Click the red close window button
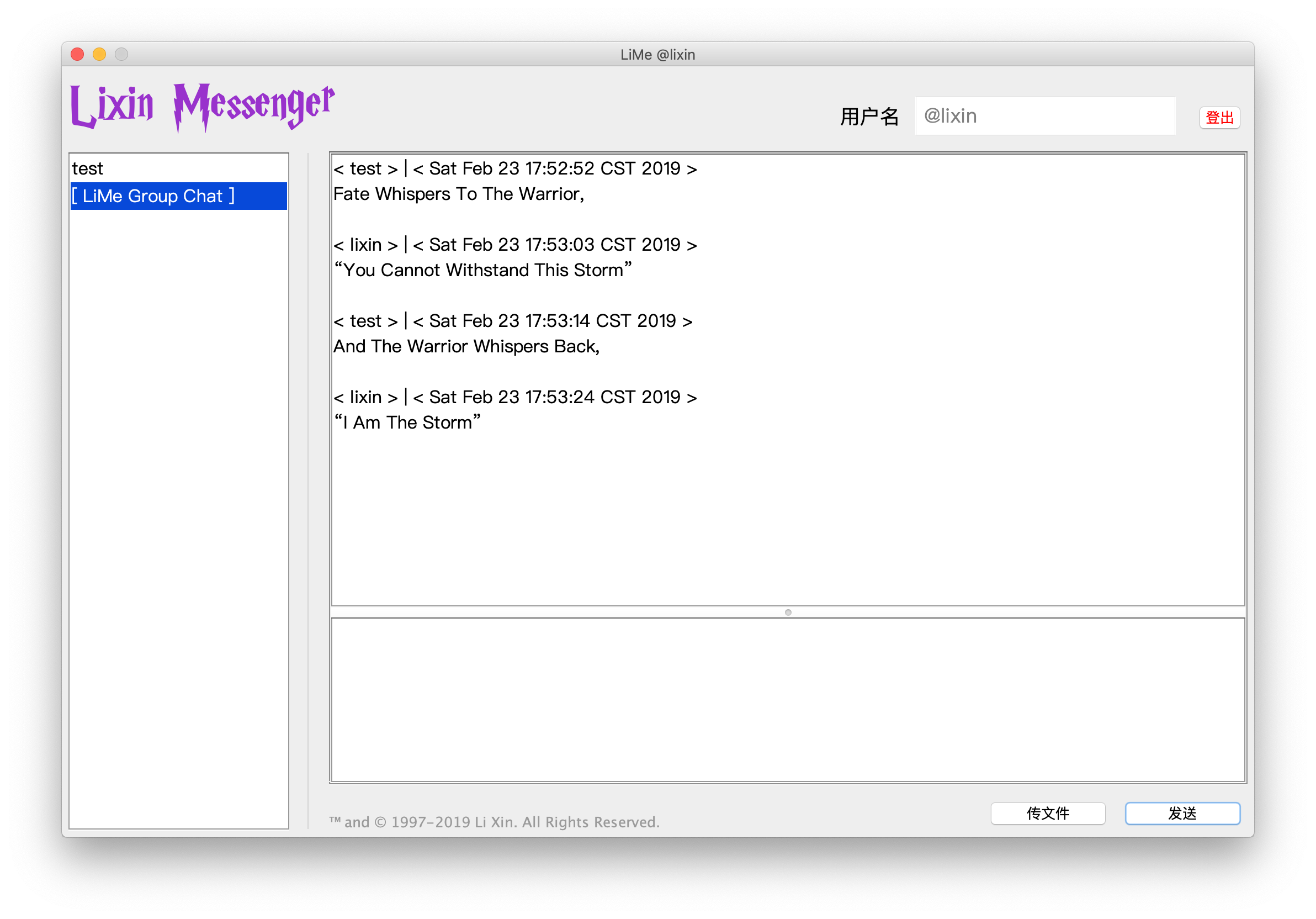The image size is (1316, 919). pos(77,55)
